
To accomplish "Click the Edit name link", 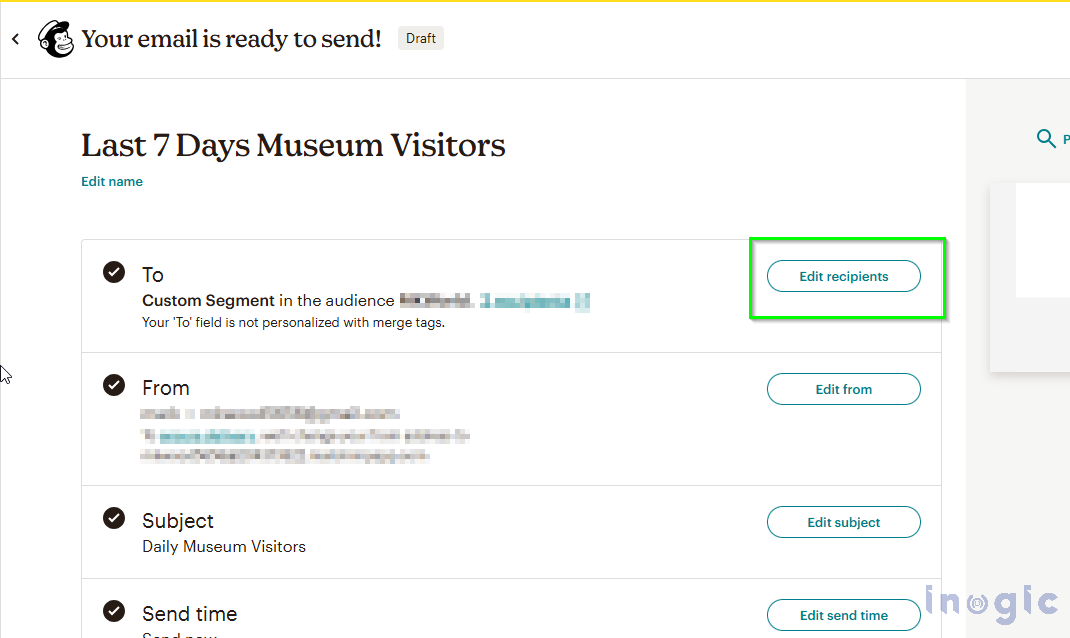I will [112, 181].
